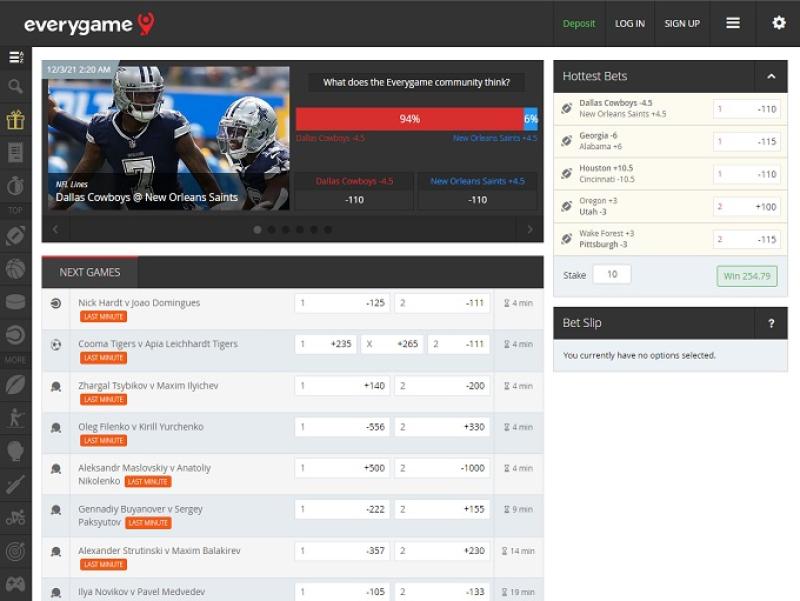
Task: Open the darts target icon
Action: click(x=15, y=550)
